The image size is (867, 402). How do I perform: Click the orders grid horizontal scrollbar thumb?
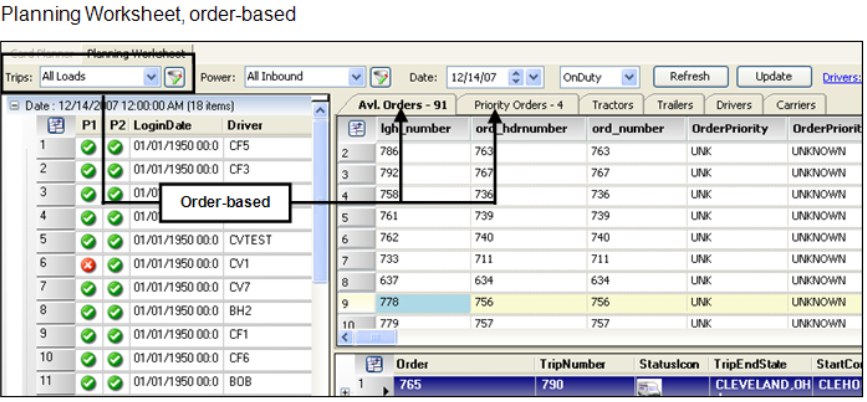pos(375,336)
